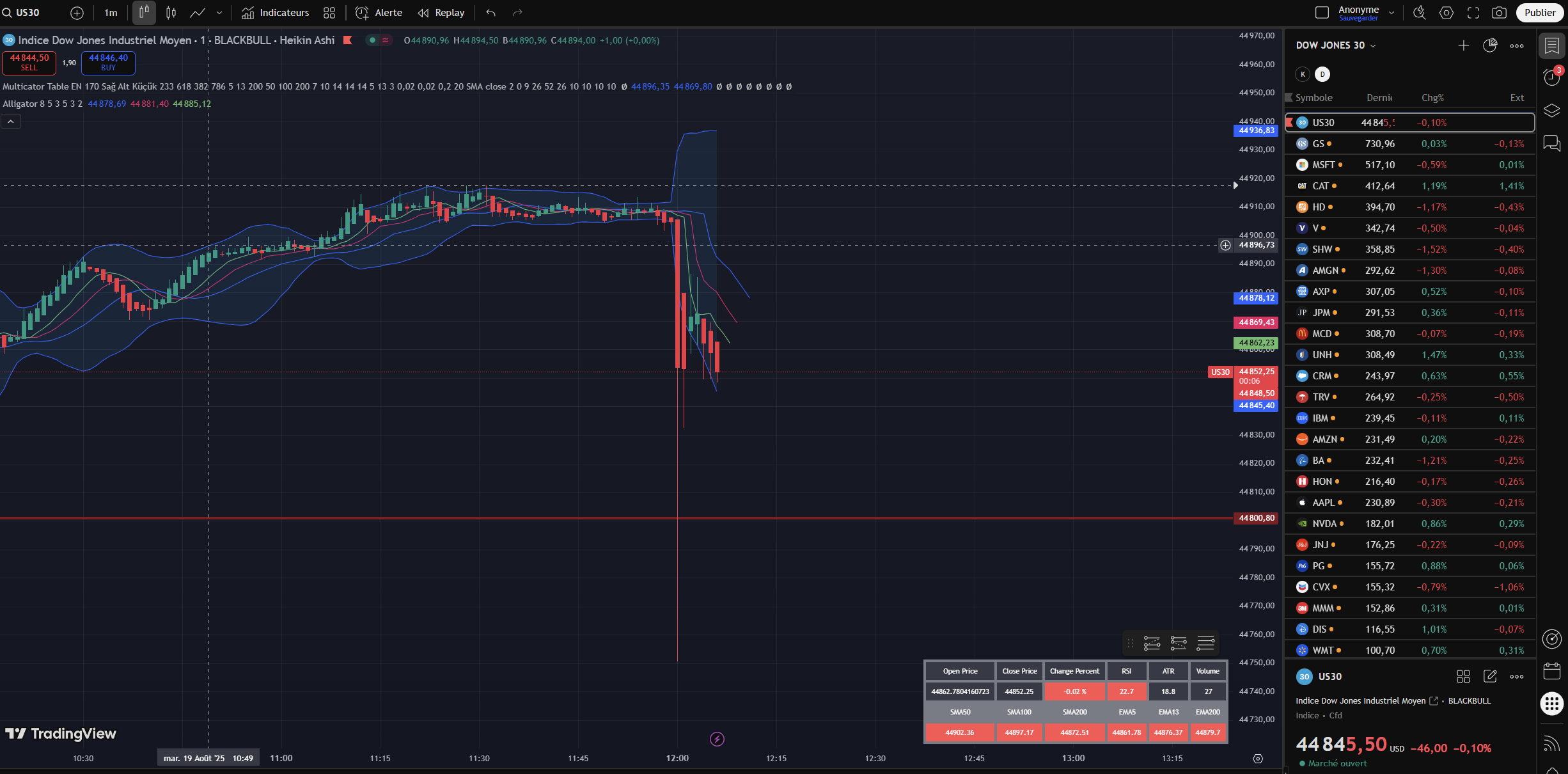Enter fullscreen mode
The height and width of the screenshot is (774, 1568).
point(1473,13)
